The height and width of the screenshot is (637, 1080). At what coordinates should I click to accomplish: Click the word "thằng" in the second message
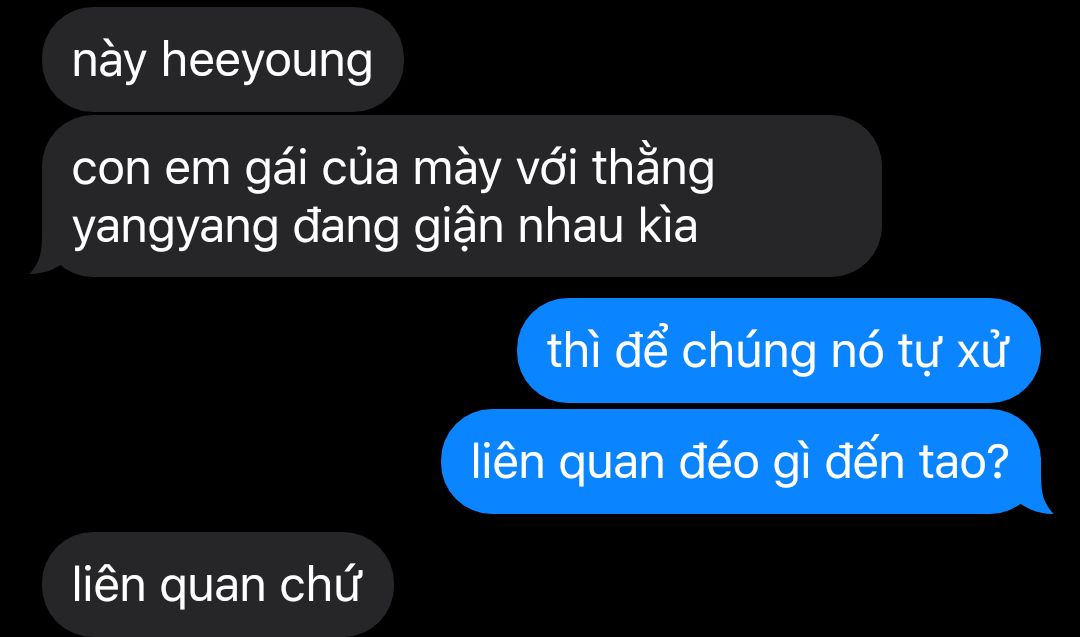(x=653, y=169)
